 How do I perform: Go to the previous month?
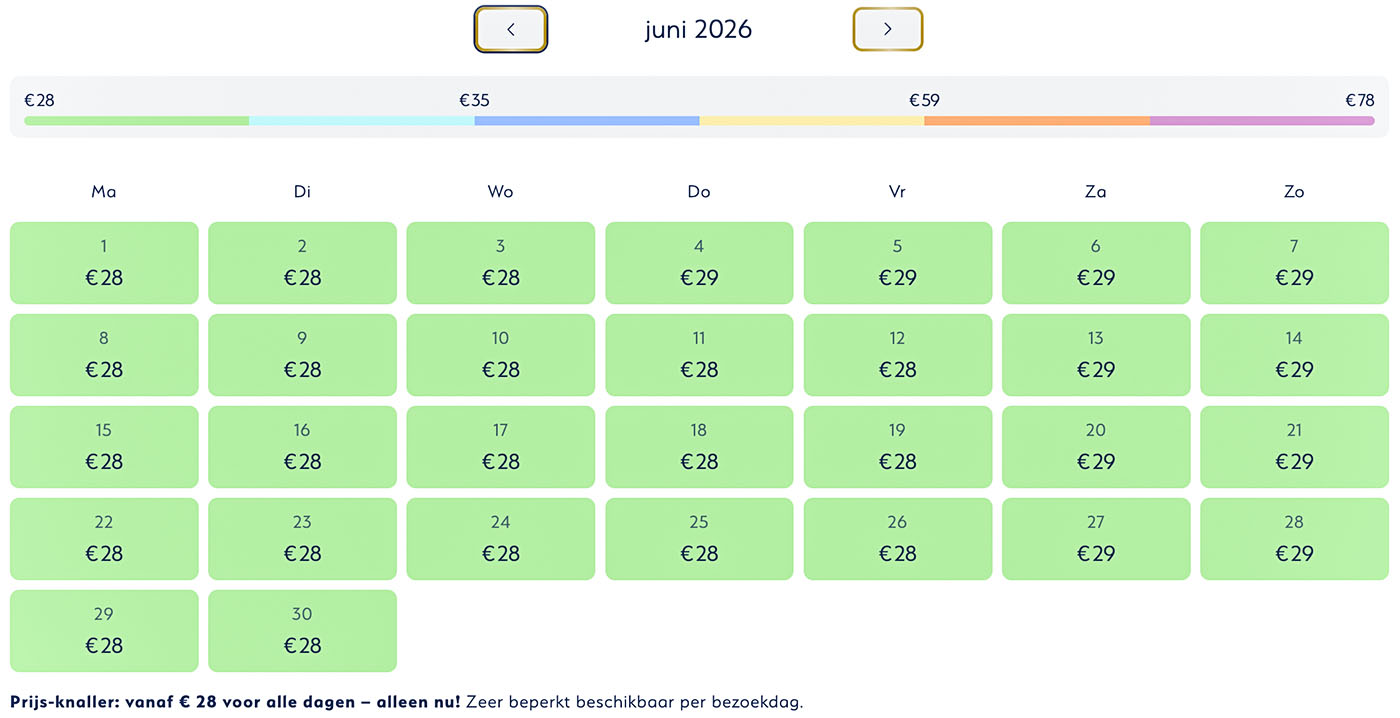(510, 29)
